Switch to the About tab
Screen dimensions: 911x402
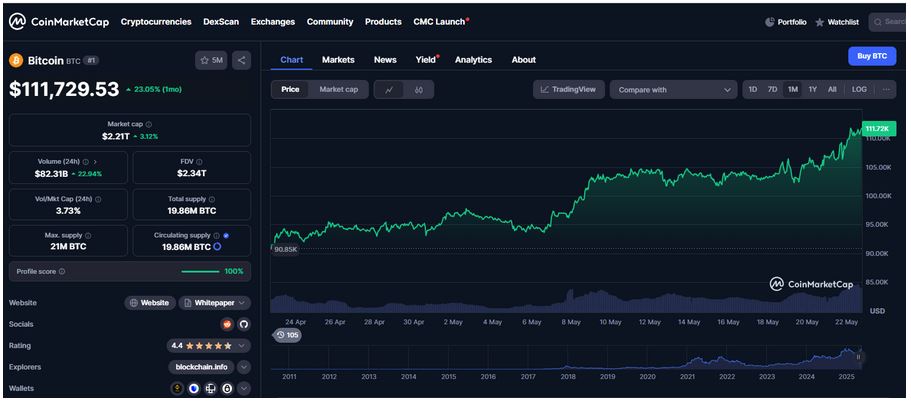523,60
